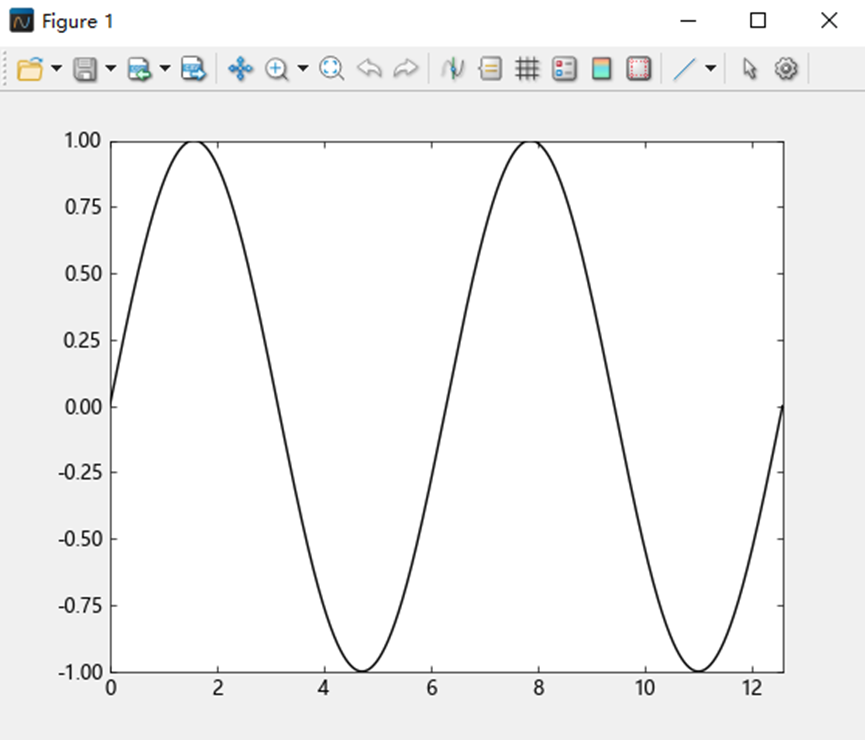Close the Figure 1 window
The height and width of the screenshot is (740, 865).
[x=829, y=21]
